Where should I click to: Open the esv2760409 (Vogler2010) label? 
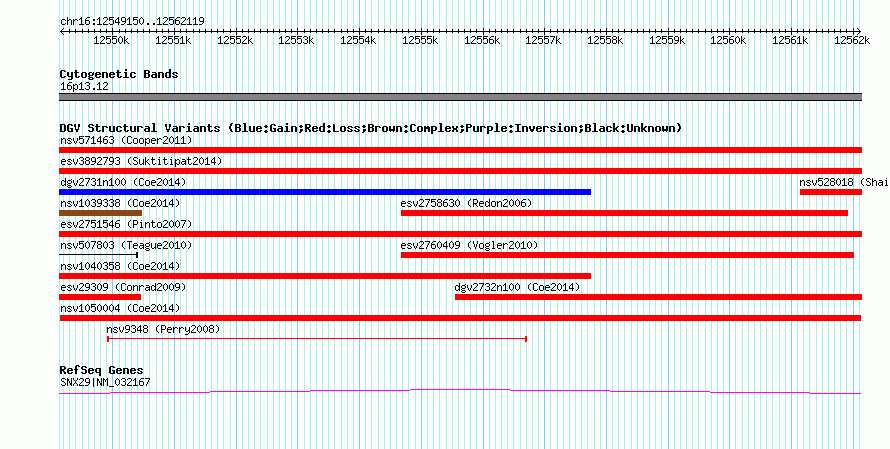[469, 245]
